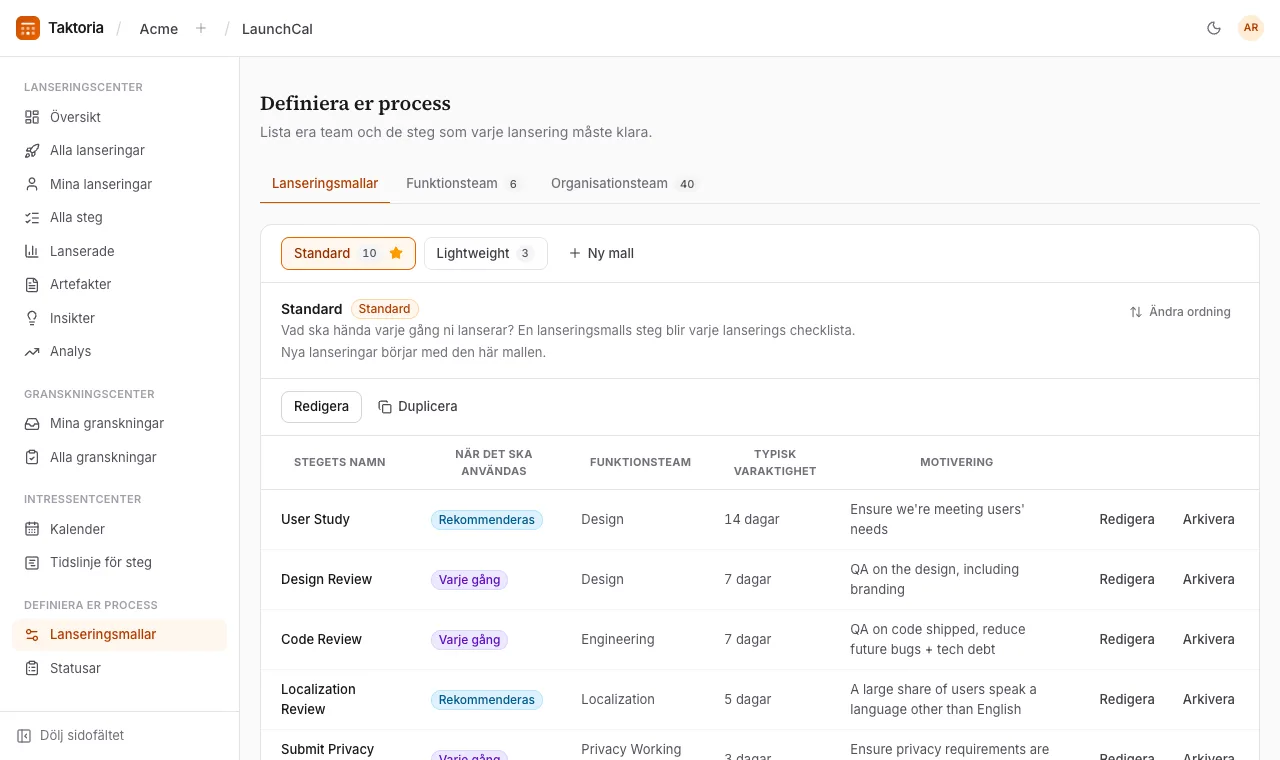Click the Rekommenderas badge for User Study
Image resolution: width=1280 pixels, height=760 pixels.
click(487, 519)
